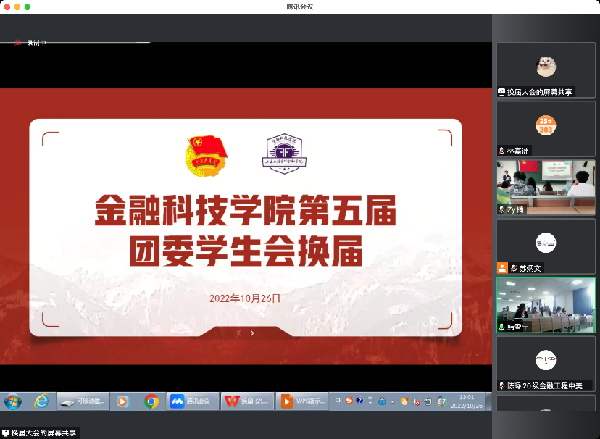Open Internet Explorer from the taskbar

click(x=42, y=401)
